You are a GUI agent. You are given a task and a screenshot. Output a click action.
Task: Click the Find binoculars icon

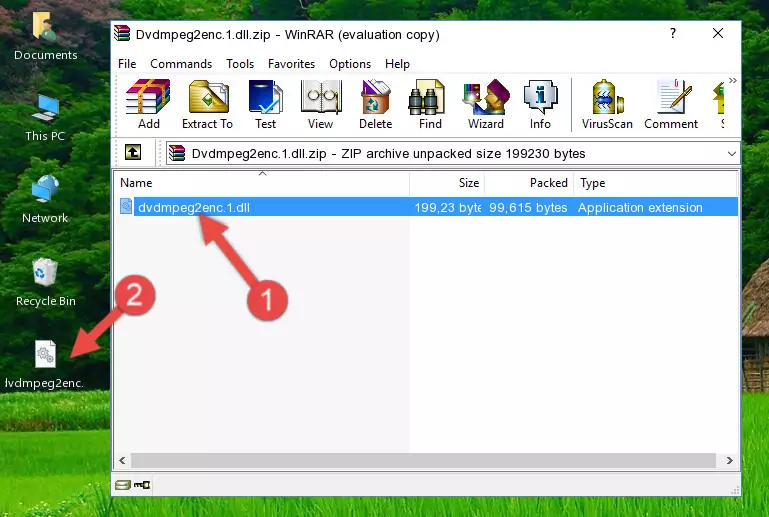pos(430,104)
